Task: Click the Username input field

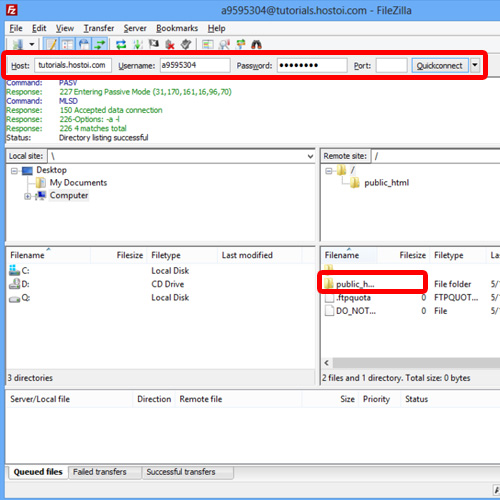Action: (195, 65)
